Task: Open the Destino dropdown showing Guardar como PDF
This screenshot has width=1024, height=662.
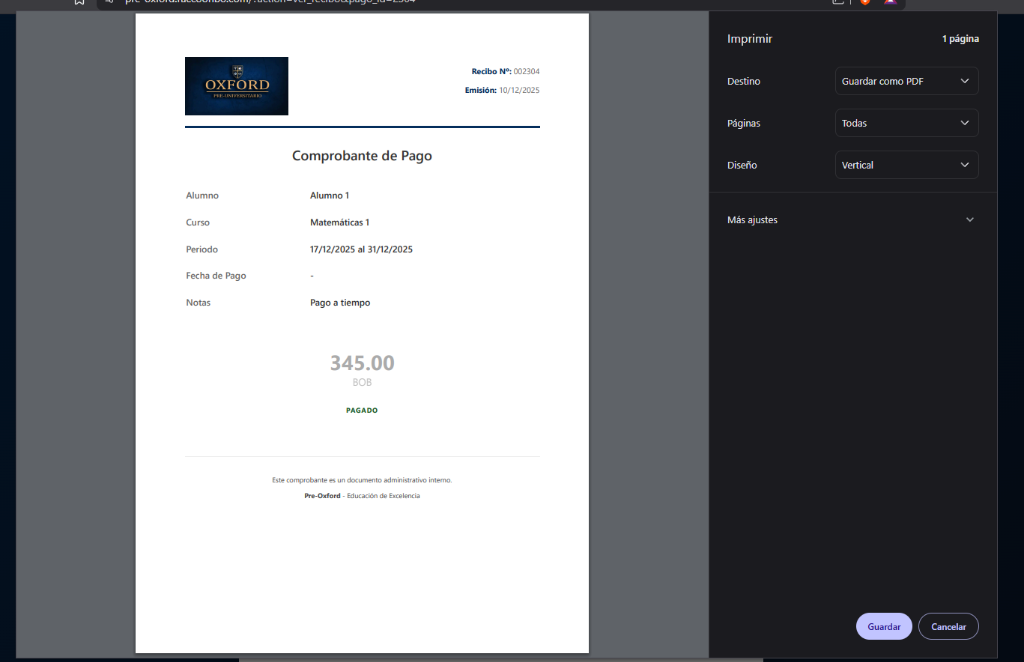Action: click(906, 81)
